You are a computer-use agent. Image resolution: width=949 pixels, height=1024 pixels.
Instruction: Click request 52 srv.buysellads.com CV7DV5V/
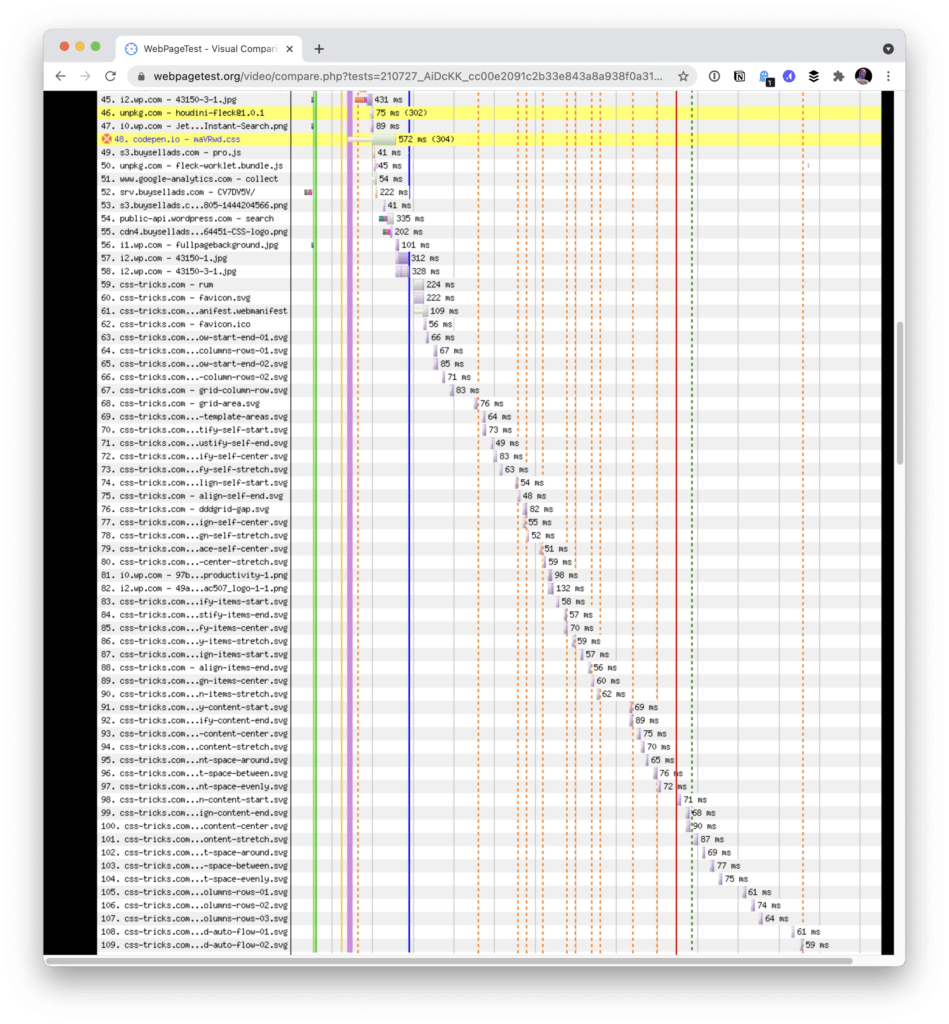(178, 192)
